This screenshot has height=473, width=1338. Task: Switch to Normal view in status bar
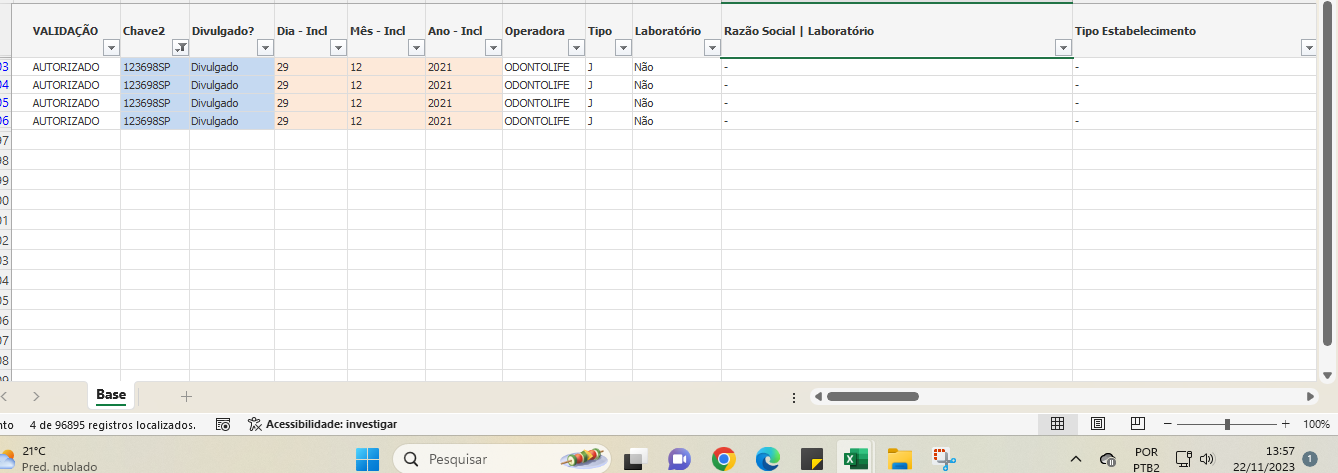[x=1057, y=424]
